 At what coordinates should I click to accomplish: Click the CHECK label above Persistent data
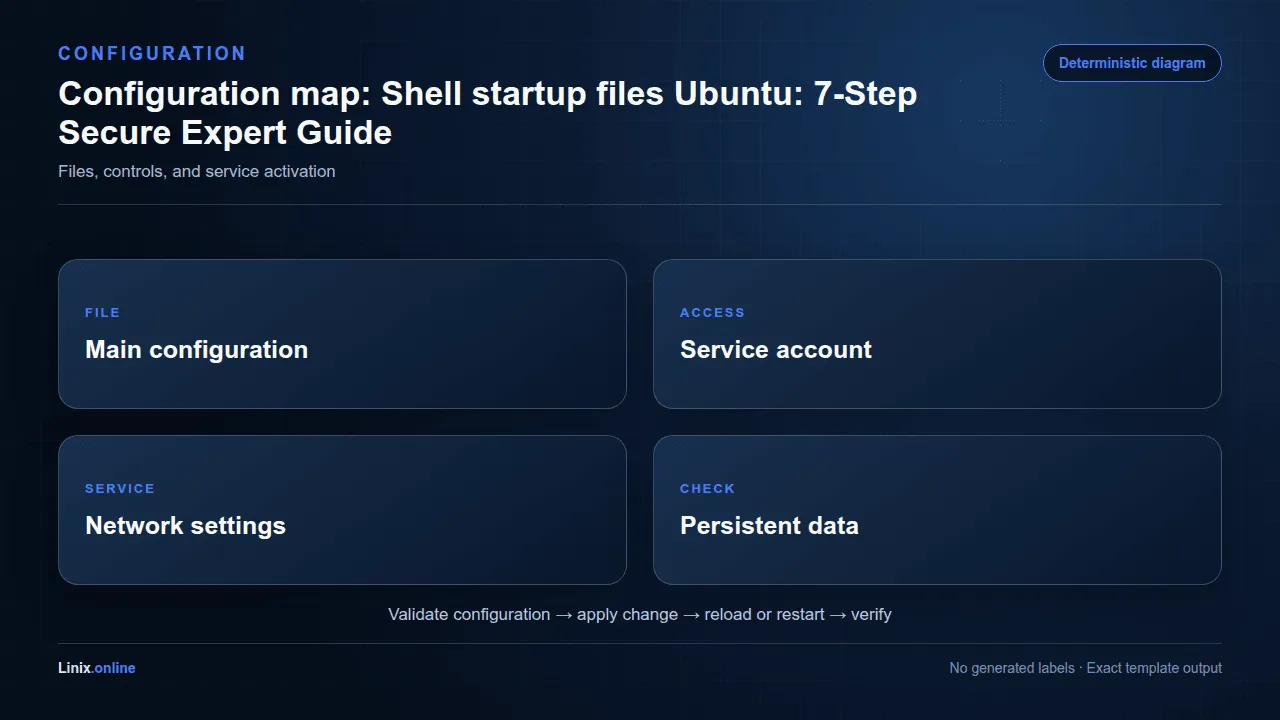707,489
